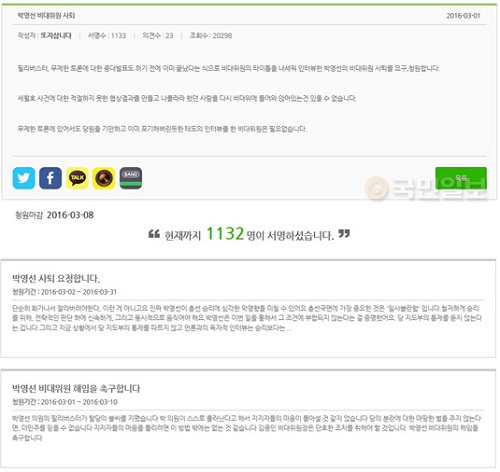Click the 국민일보 watermark logo
500x472 pixels.
coord(426,188)
